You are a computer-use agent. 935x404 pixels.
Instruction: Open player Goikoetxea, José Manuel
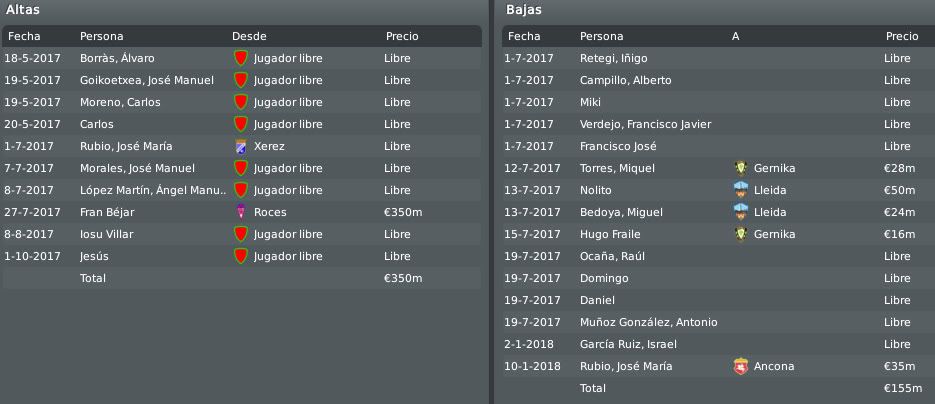point(147,80)
